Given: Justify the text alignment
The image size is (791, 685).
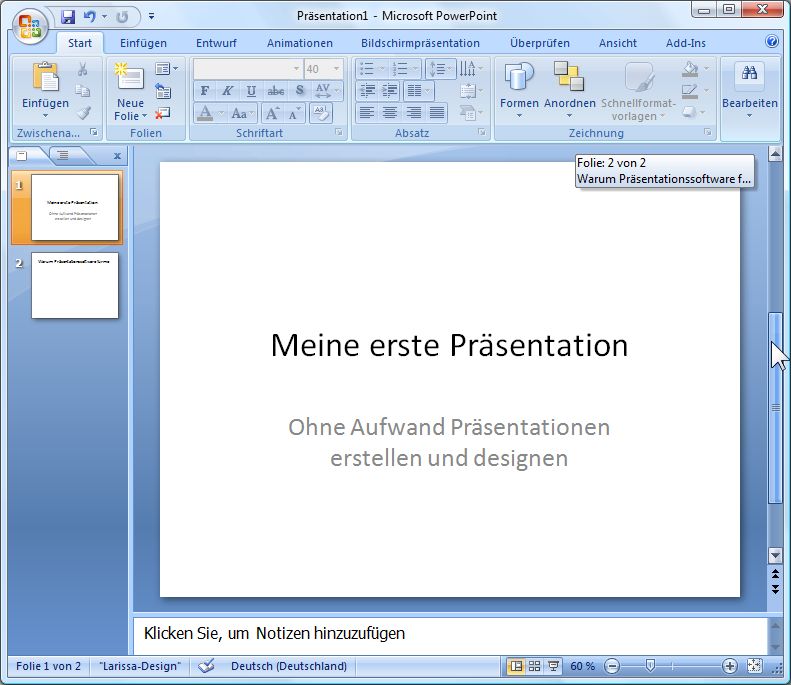Looking at the screenshot, I should click(x=437, y=112).
